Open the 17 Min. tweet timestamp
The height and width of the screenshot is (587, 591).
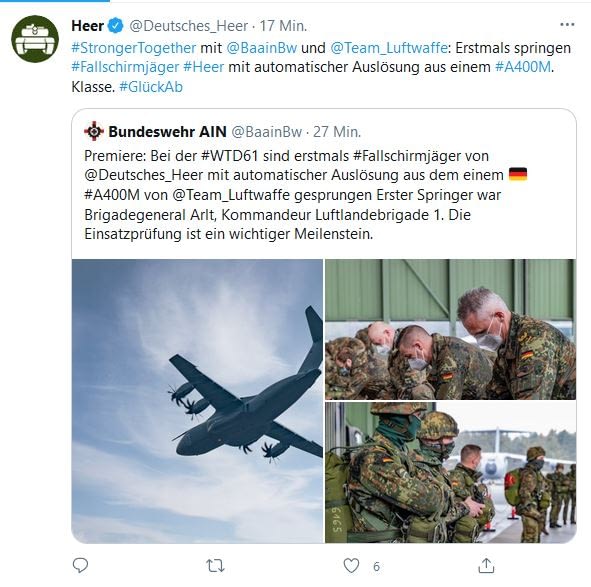[283, 26]
